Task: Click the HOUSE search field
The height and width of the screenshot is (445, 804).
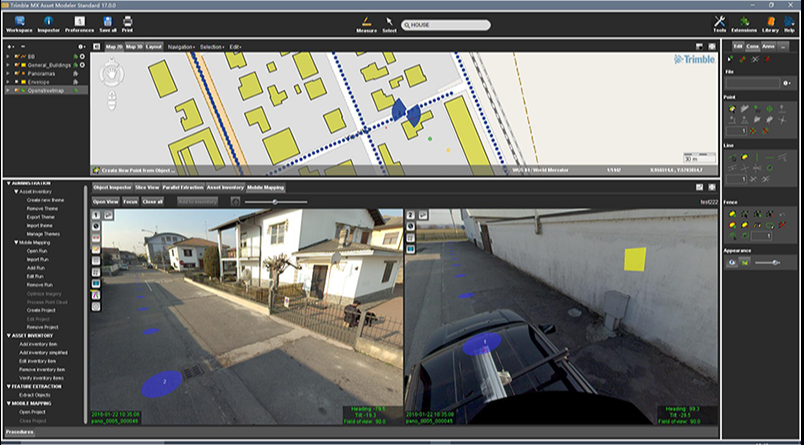Action: click(x=446, y=25)
